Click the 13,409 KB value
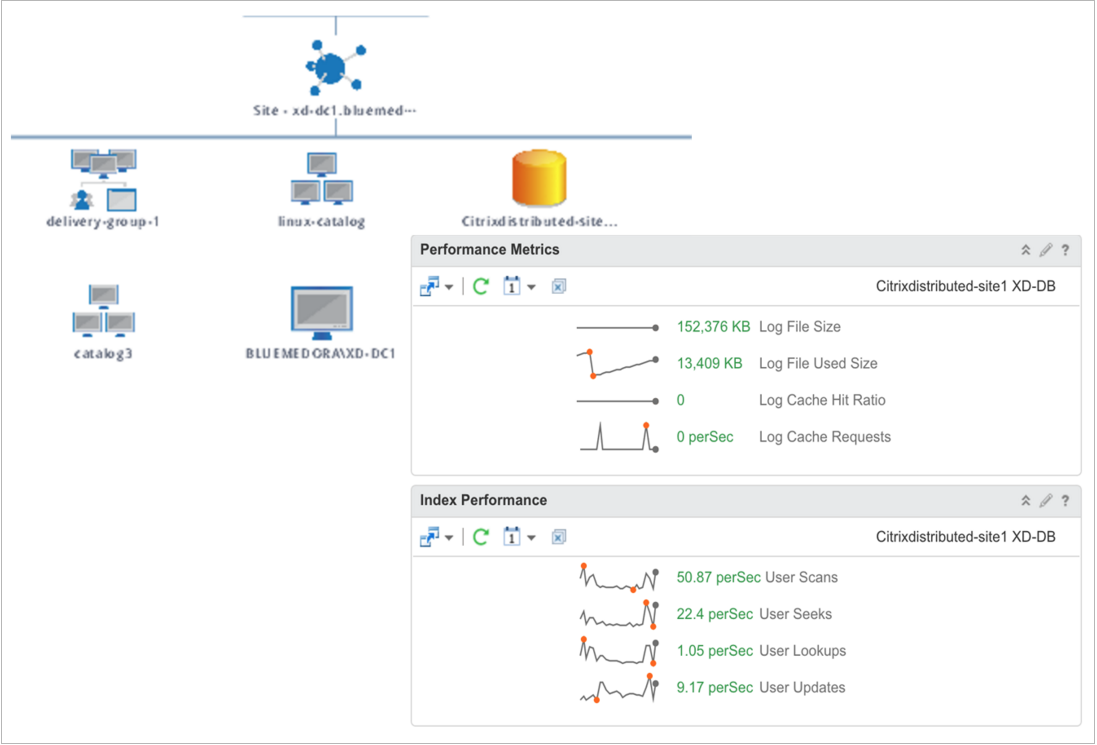The height and width of the screenshot is (745, 1097). coord(709,363)
